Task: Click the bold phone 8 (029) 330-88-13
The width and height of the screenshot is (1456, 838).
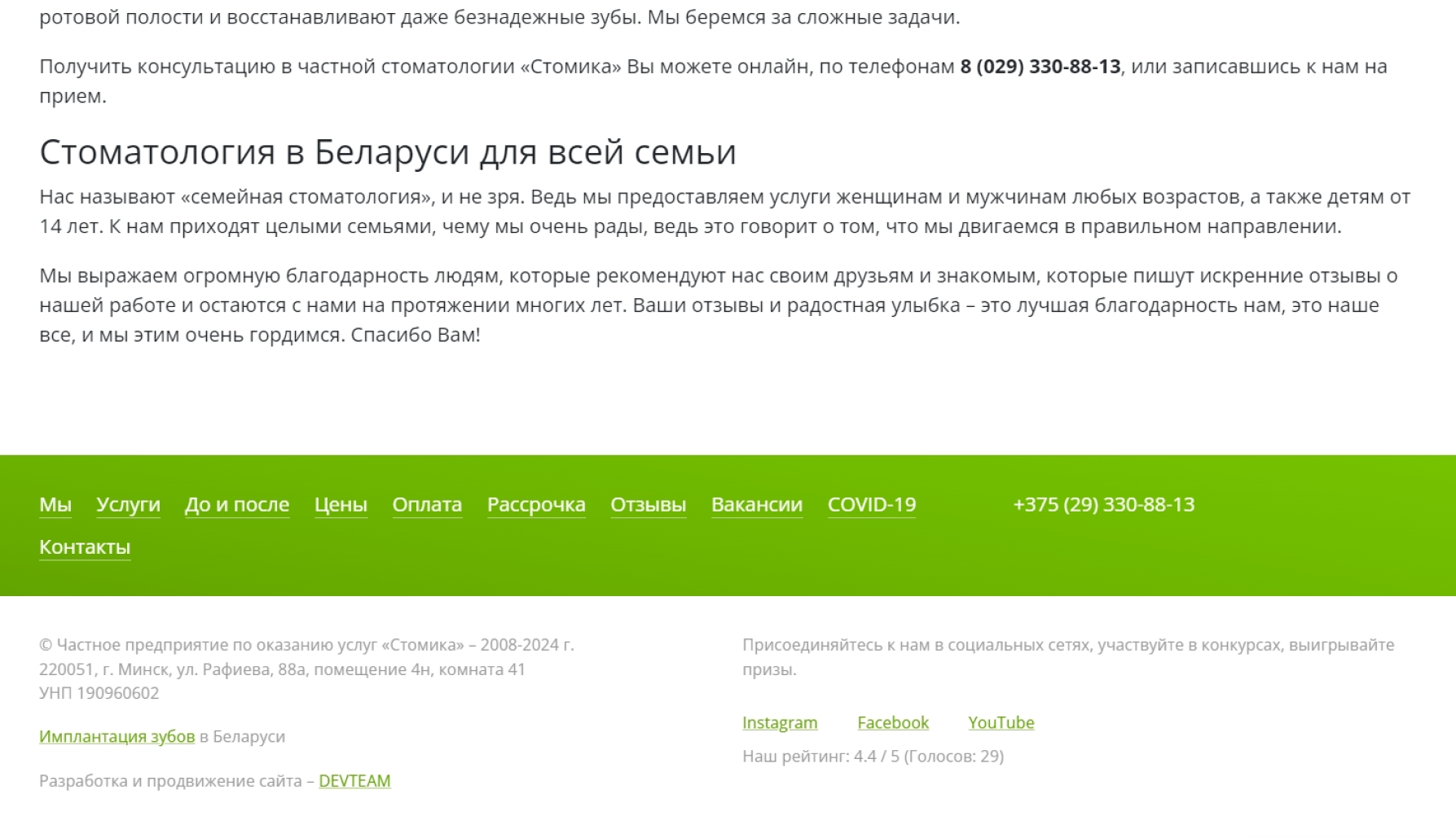Action: click(1040, 67)
